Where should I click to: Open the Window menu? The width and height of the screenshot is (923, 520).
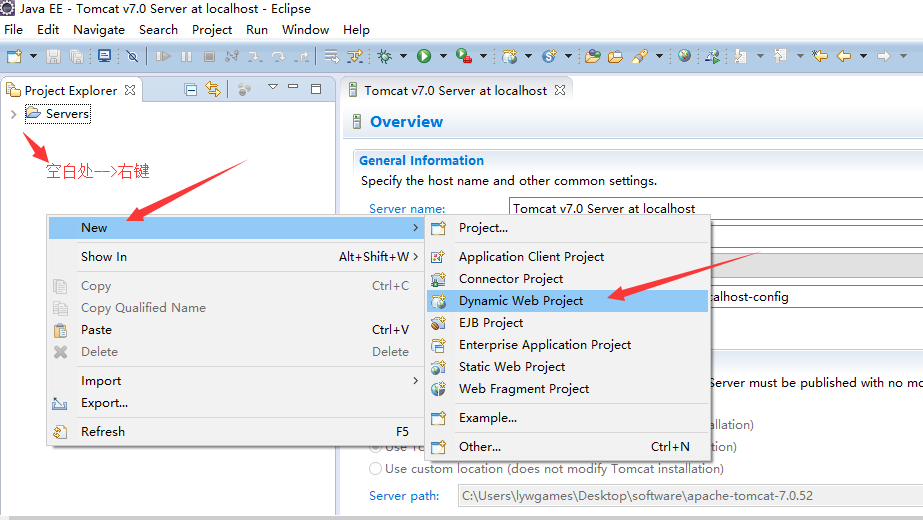[x=306, y=29]
